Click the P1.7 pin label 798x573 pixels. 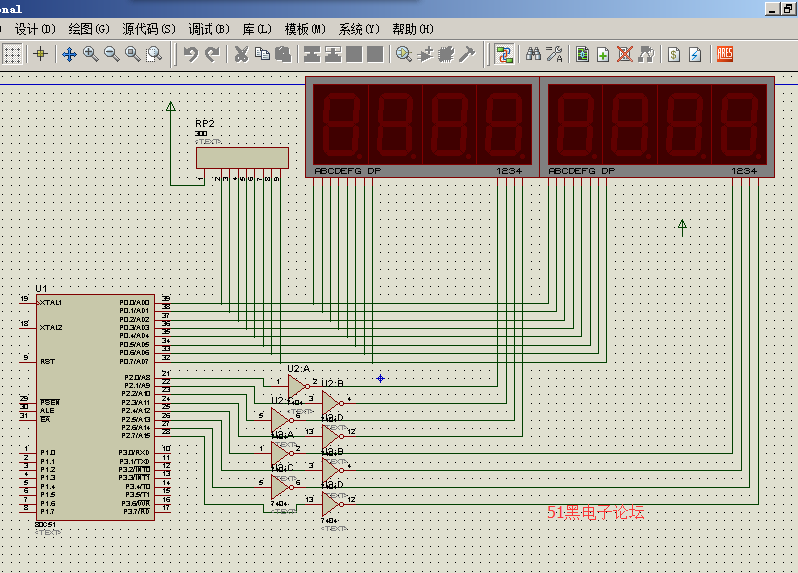point(48,511)
